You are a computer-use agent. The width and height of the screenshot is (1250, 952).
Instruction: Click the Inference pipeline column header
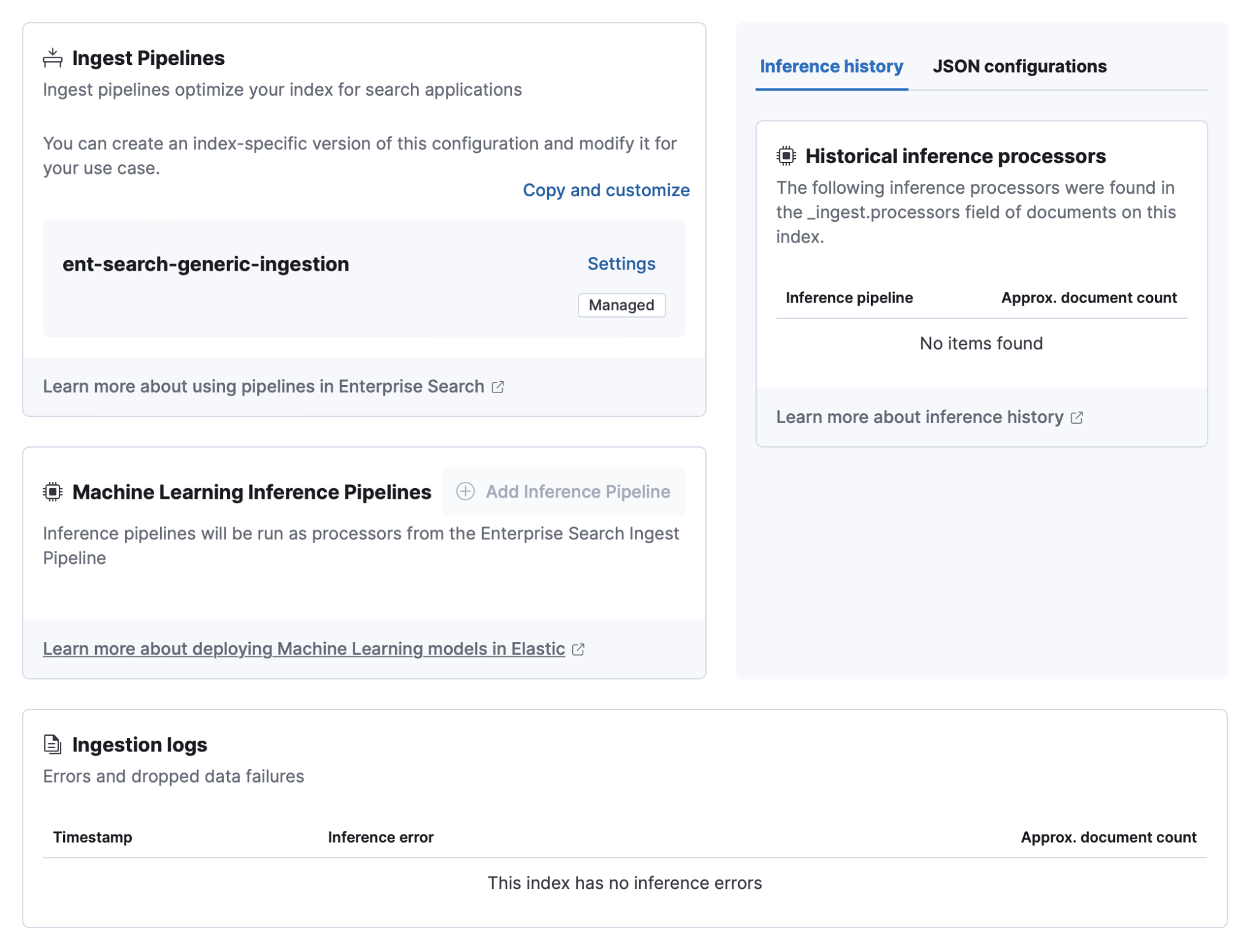[849, 298]
